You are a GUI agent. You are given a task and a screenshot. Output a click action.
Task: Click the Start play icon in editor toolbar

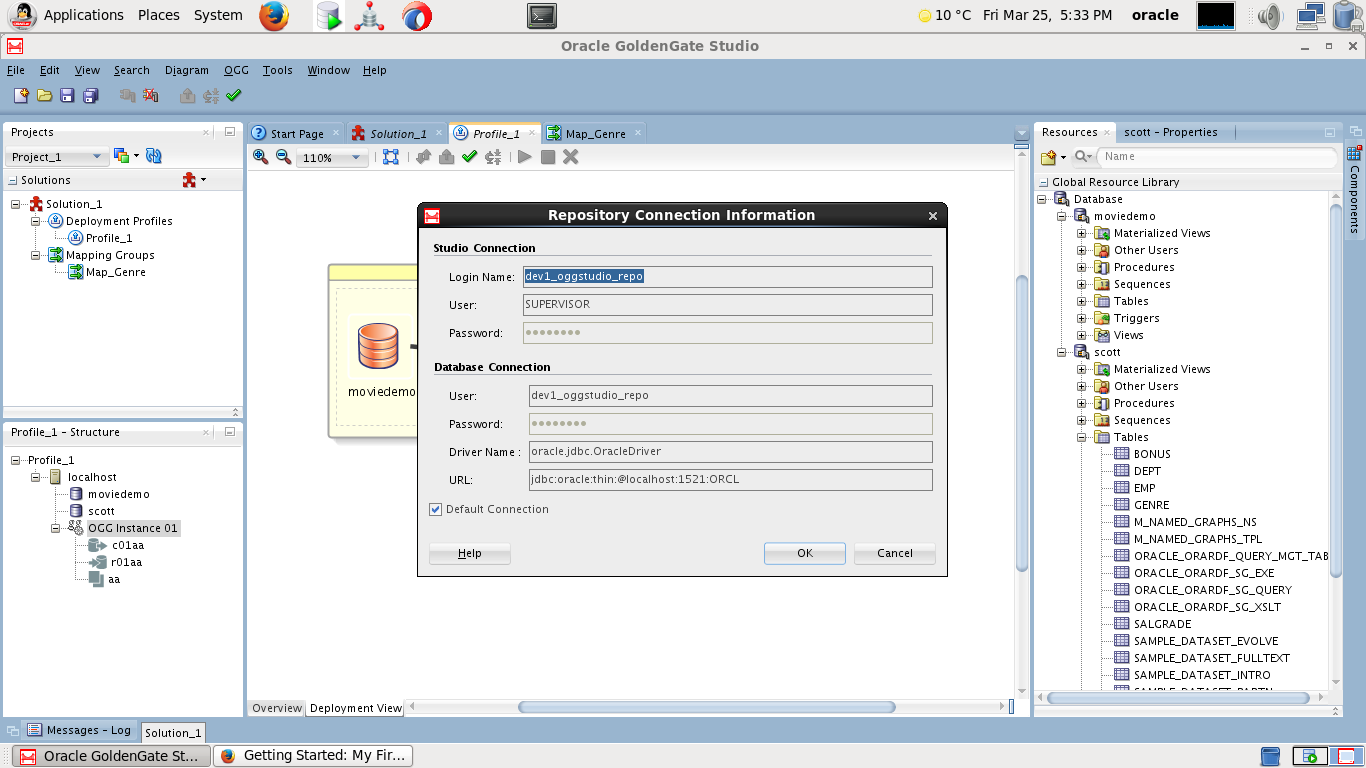pyautogui.click(x=524, y=157)
